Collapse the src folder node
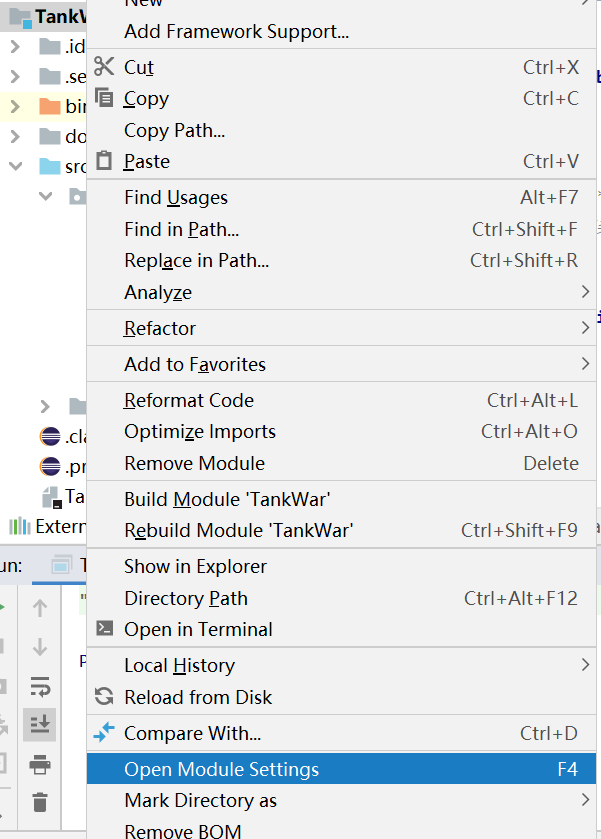Image resolution: width=601 pixels, height=839 pixels. tap(16, 166)
